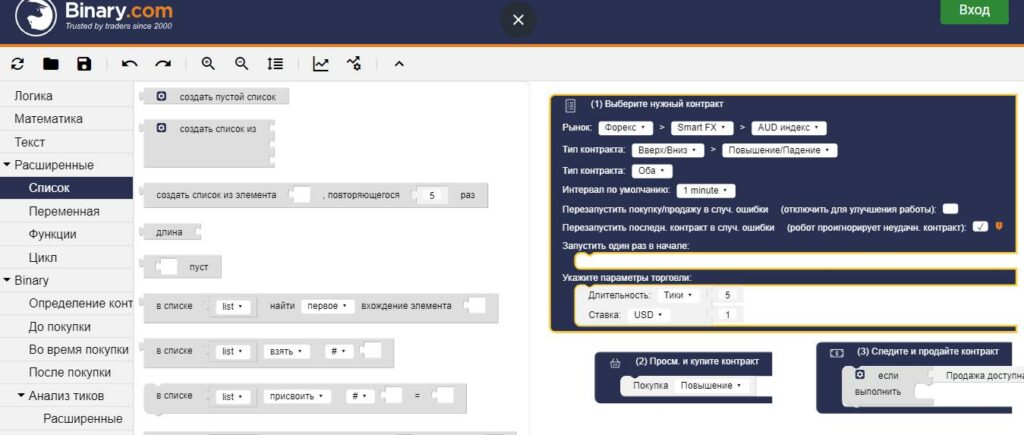The image size is (1024, 435).
Task: Open the chart line graph icon
Action: coord(320,64)
